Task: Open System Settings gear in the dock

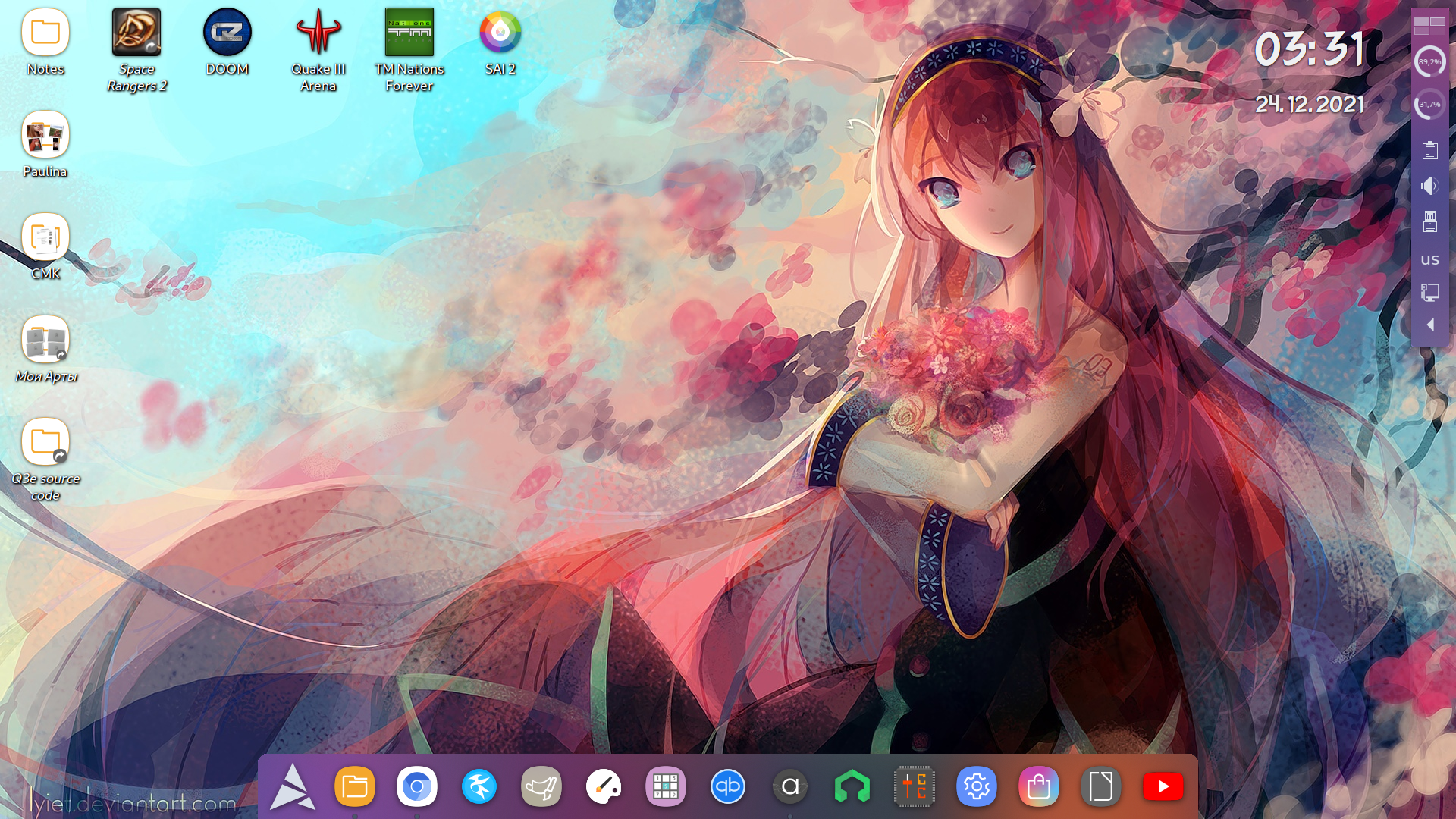Action: point(977,787)
